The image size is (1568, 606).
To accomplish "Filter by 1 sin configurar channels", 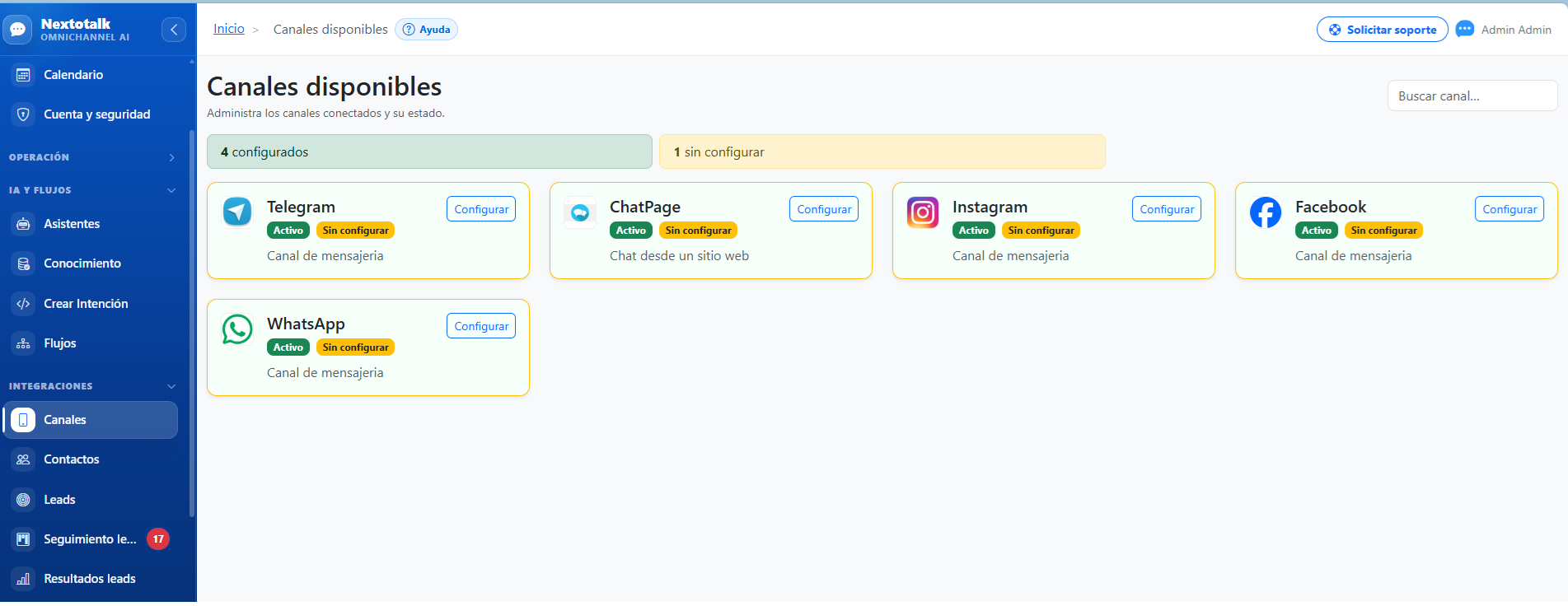I will [x=882, y=151].
